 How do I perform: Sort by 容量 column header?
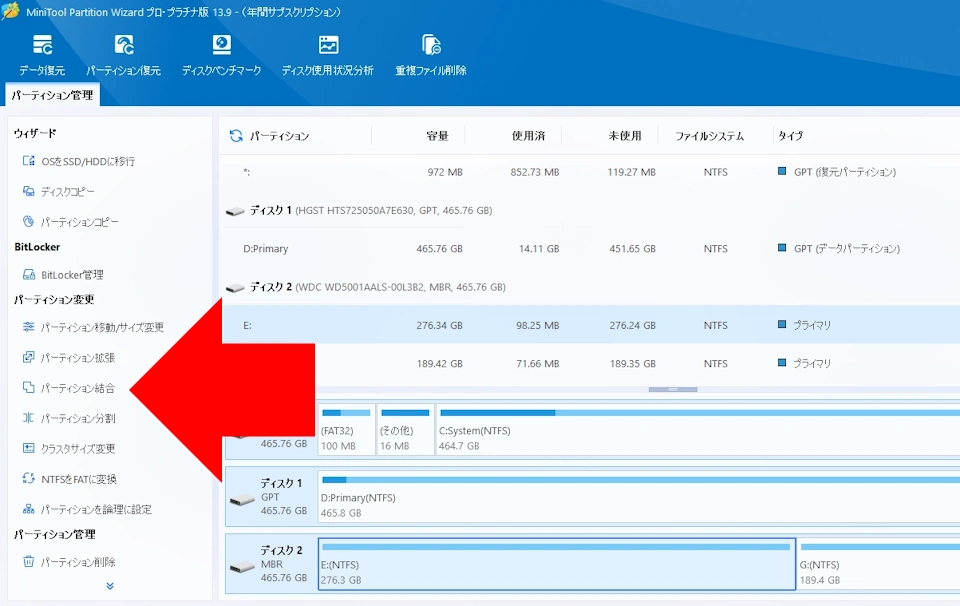(x=437, y=136)
